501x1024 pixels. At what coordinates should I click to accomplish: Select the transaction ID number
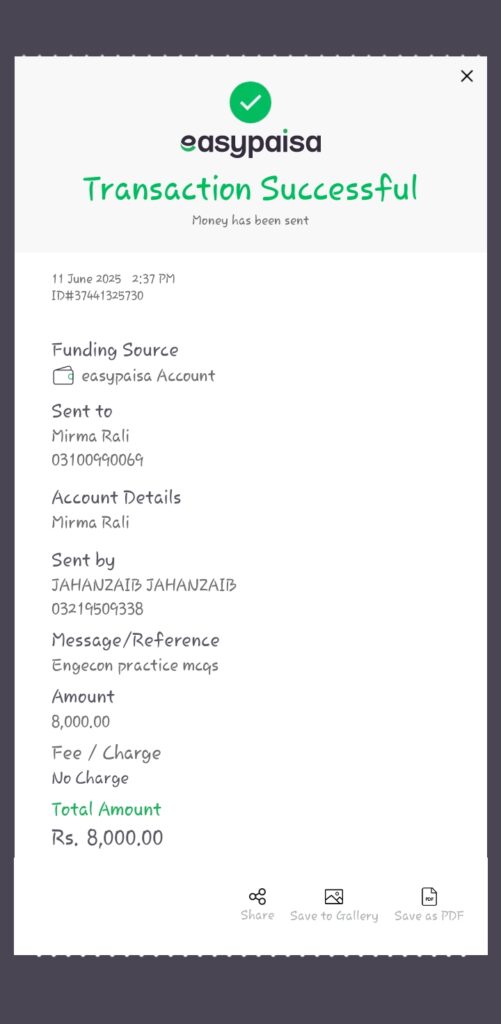click(97, 296)
